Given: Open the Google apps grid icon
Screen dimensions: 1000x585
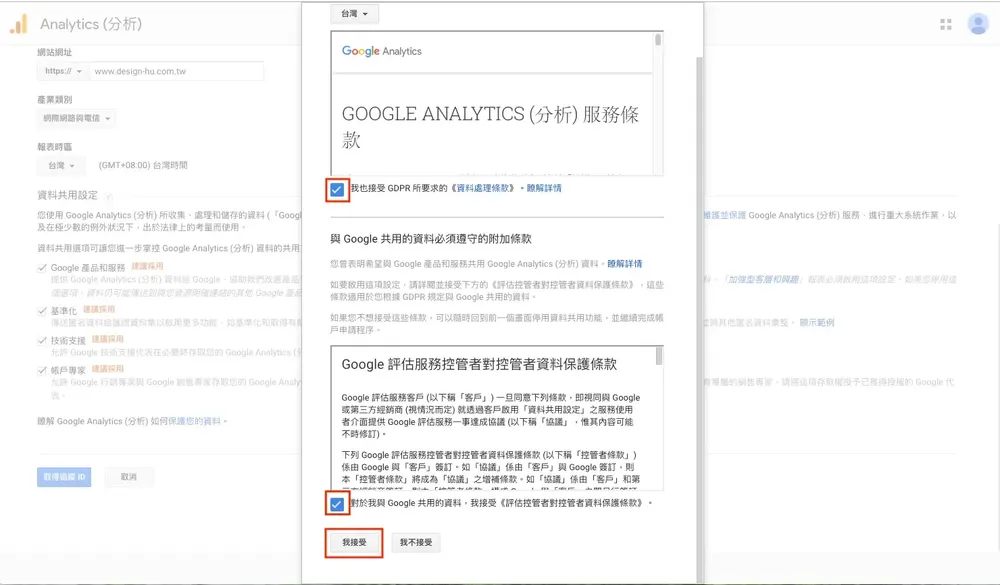Looking at the screenshot, I should [x=946, y=24].
